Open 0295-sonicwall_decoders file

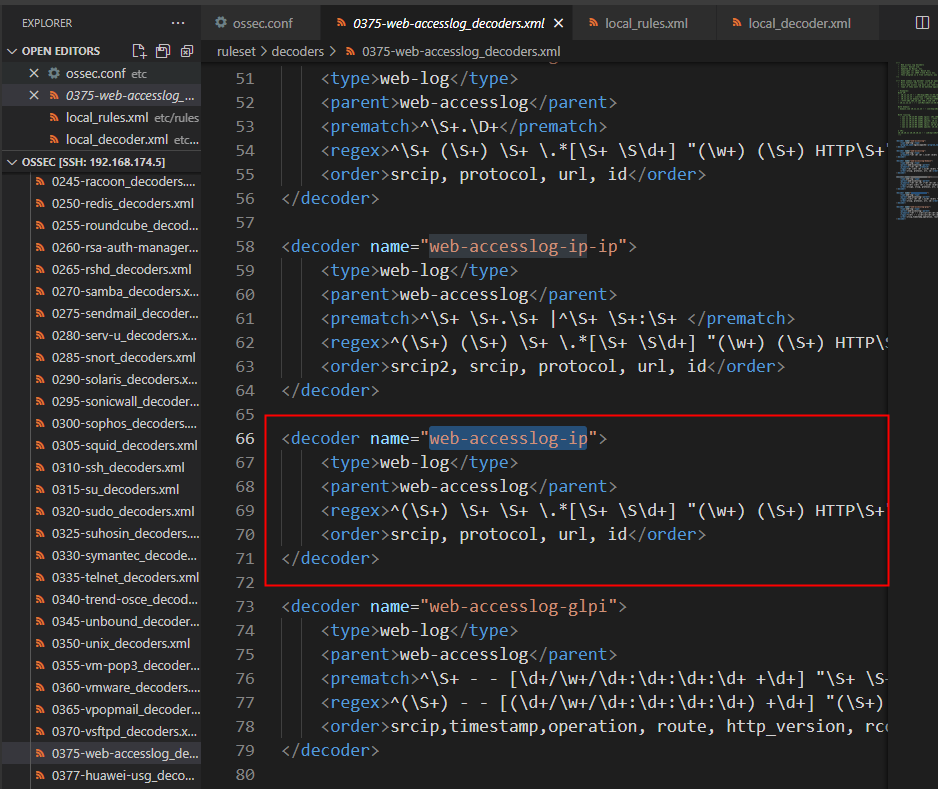point(102,401)
